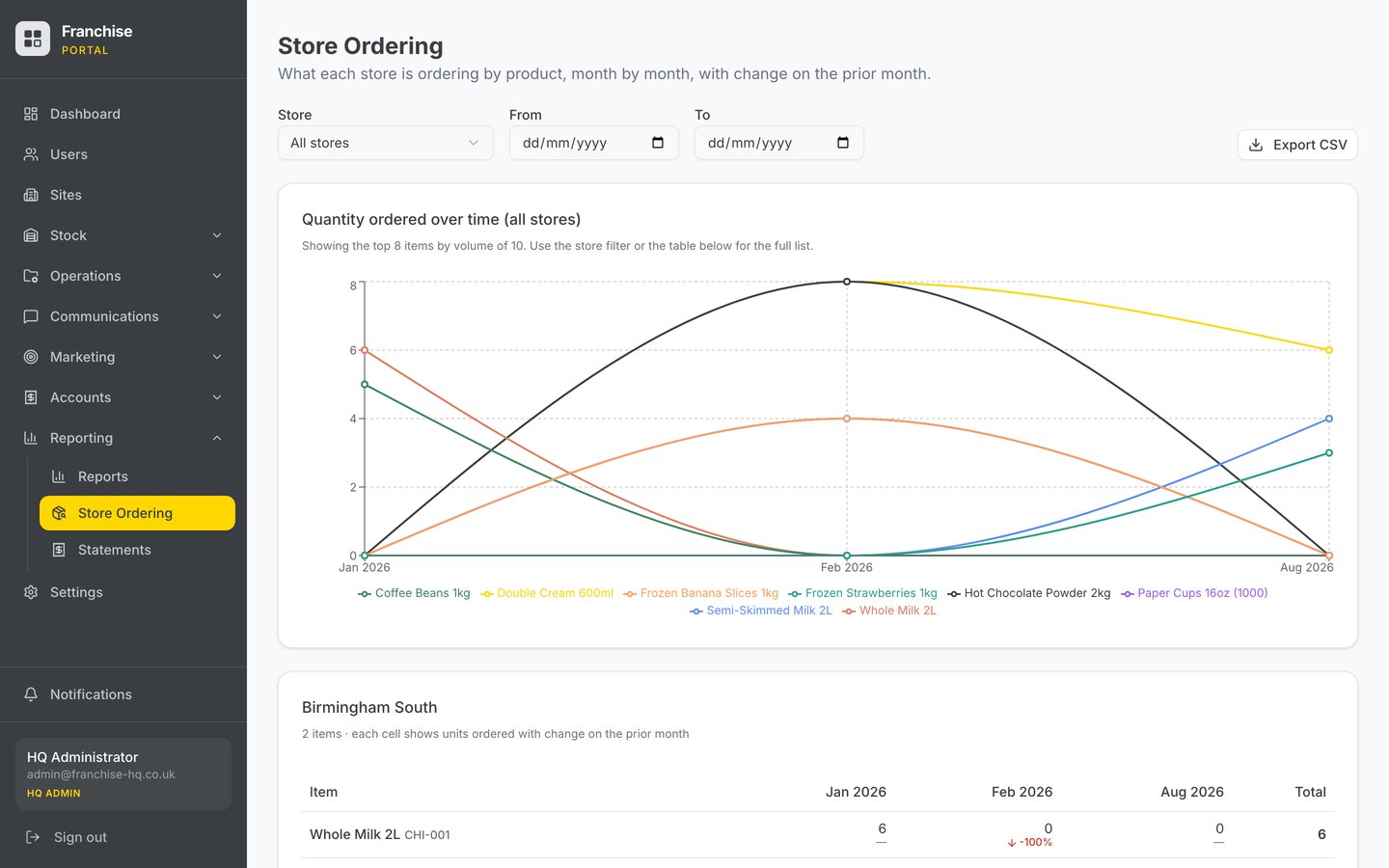Click the Stock icon in sidebar
Screen dimensions: 1389x868
click(x=31, y=235)
